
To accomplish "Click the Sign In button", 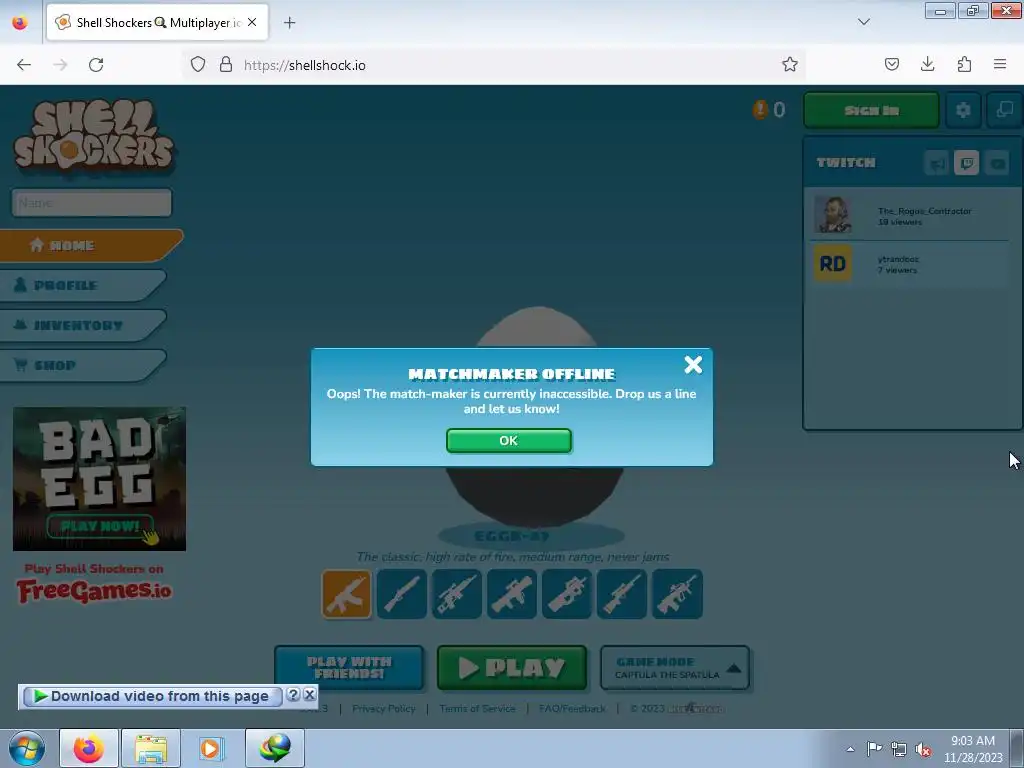I will click(x=871, y=110).
